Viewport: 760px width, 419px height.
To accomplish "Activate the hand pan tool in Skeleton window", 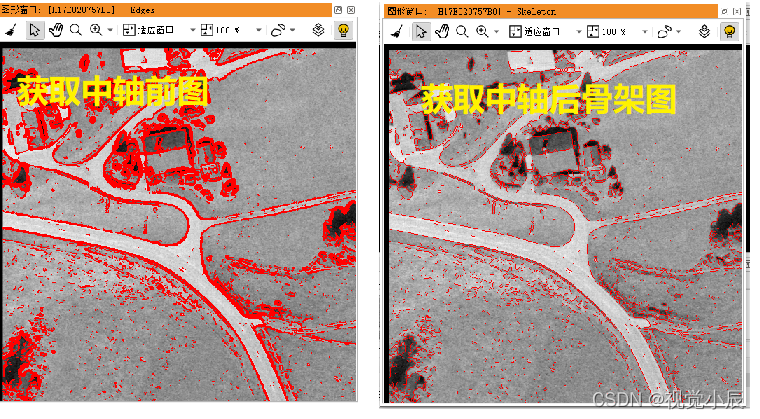I will [x=442, y=32].
